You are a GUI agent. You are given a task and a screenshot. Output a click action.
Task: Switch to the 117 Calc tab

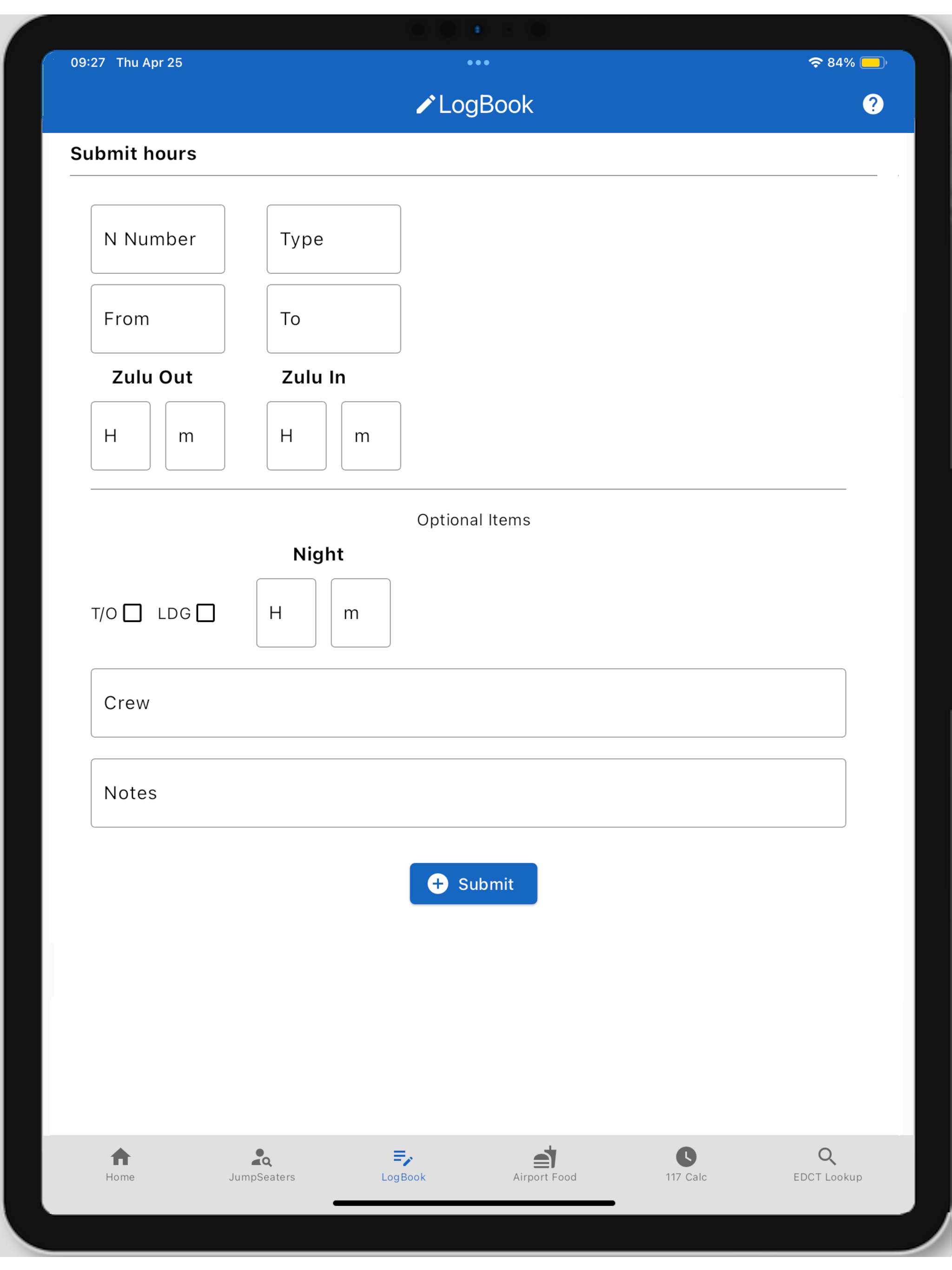click(x=686, y=1164)
